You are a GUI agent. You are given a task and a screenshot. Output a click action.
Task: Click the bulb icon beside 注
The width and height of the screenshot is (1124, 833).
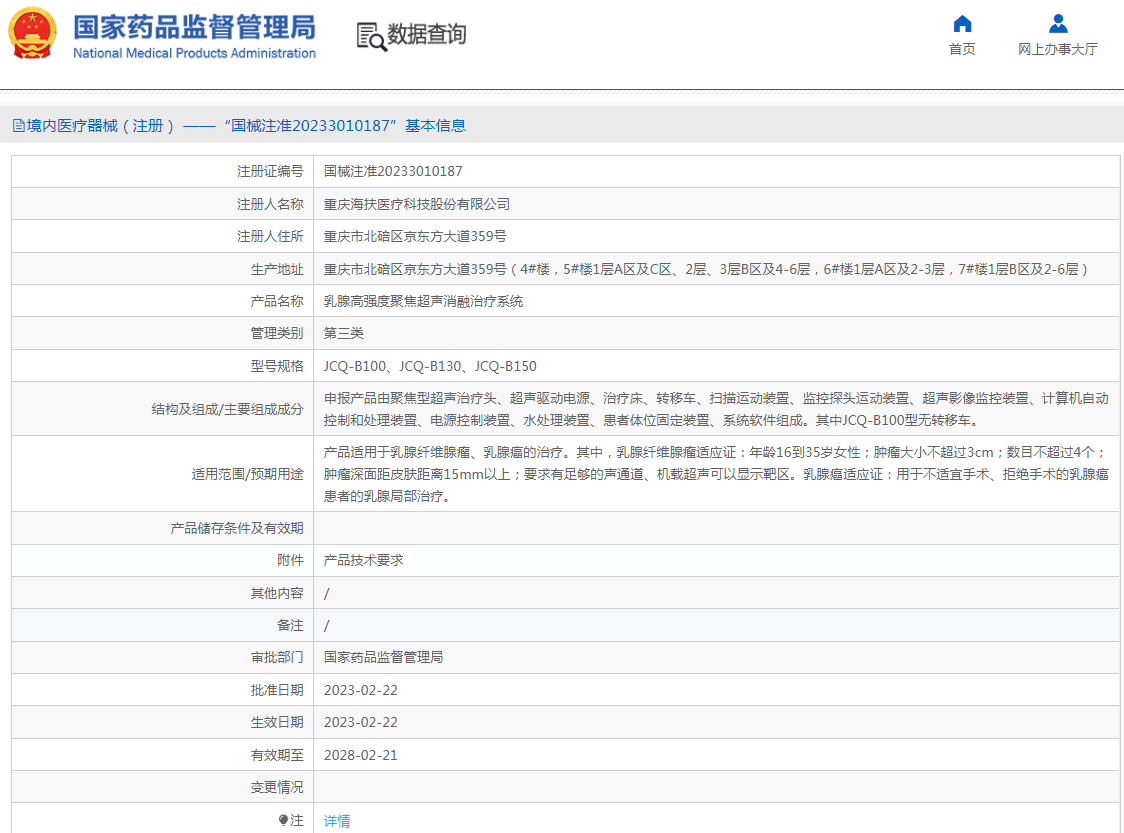[283, 820]
